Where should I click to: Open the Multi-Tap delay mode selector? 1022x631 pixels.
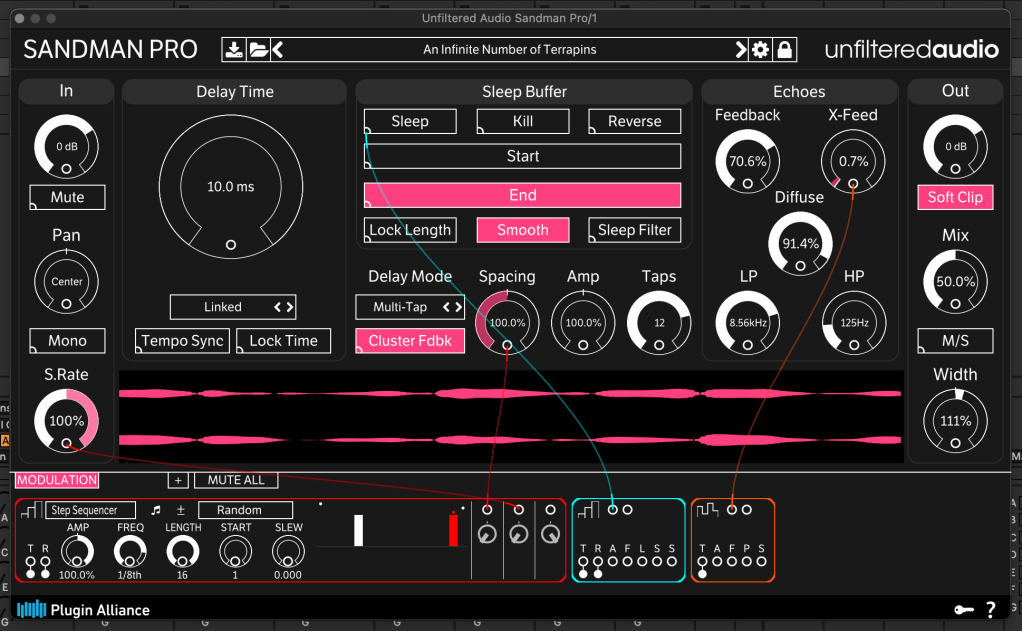coord(410,307)
